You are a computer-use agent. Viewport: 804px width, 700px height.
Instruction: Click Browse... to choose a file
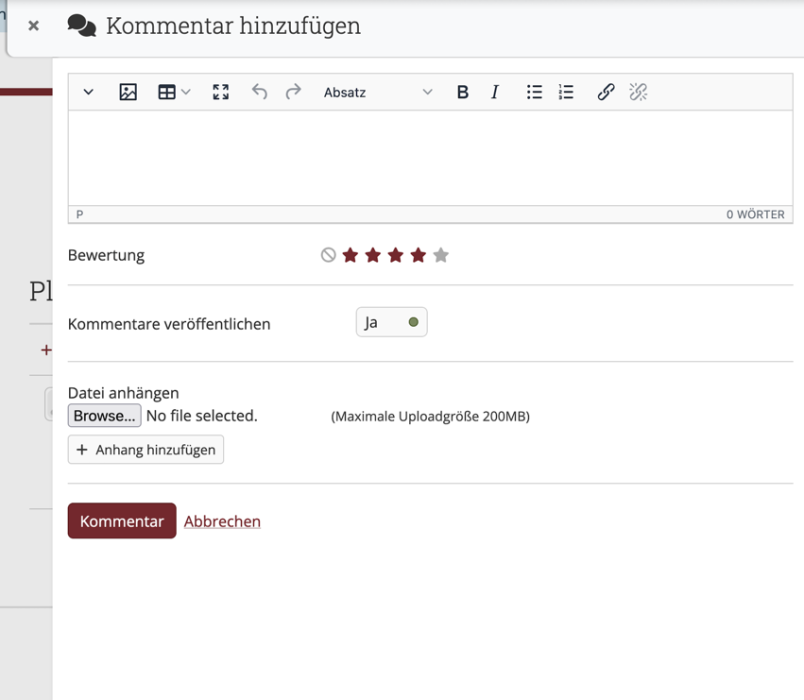pyautogui.click(x=104, y=415)
